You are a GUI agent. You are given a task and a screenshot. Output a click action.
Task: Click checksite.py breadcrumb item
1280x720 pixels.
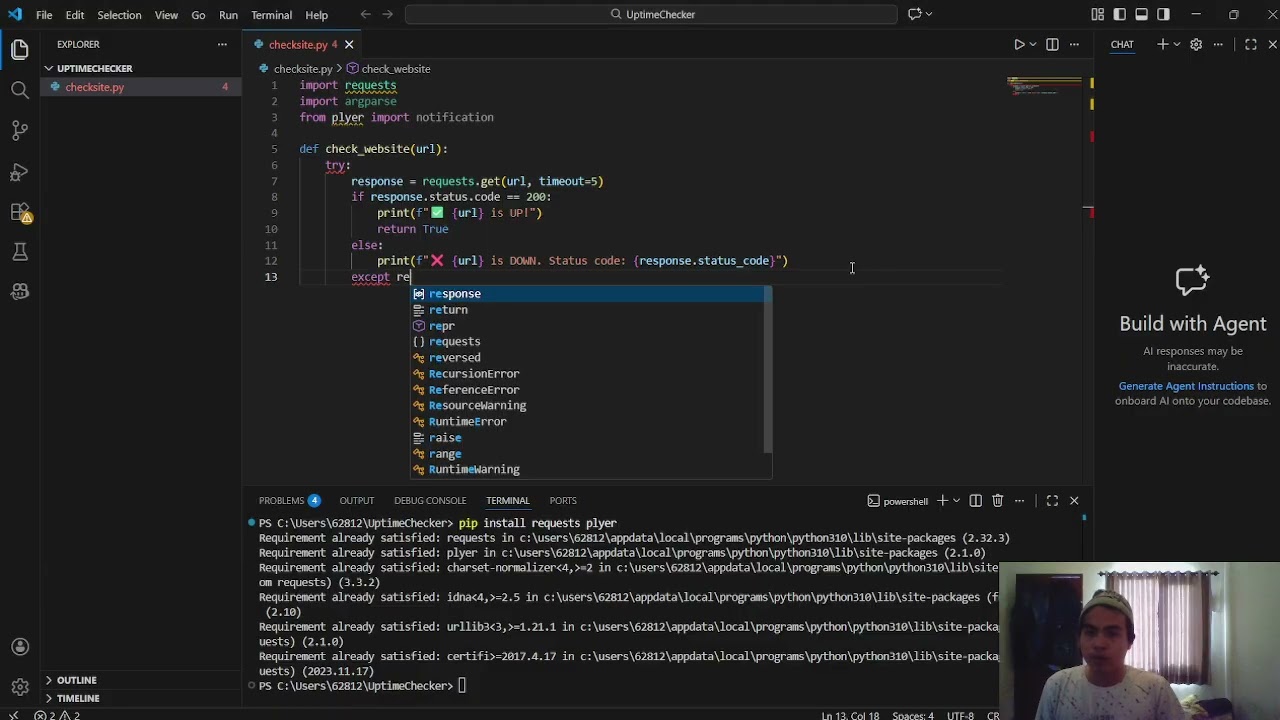pyautogui.click(x=296, y=69)
